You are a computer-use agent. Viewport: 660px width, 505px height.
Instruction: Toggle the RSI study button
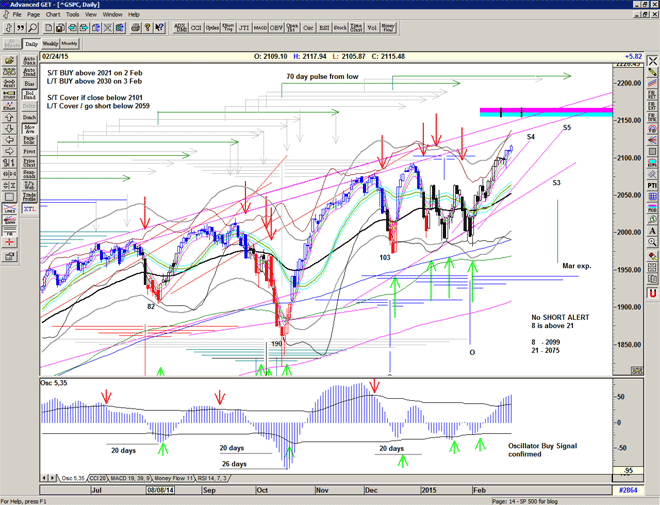click(x=325, y=28)
